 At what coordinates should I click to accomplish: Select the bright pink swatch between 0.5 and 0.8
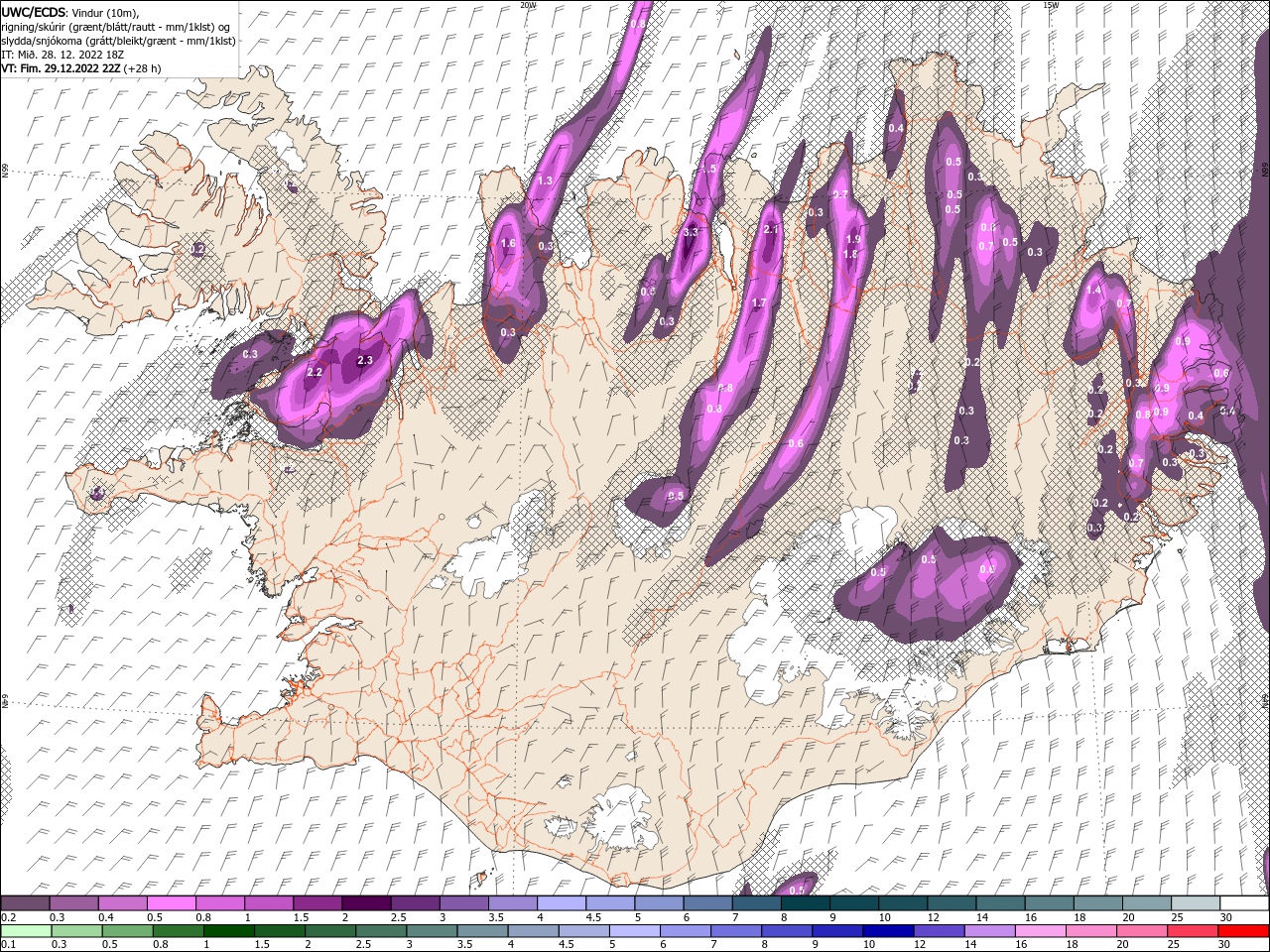pyautogui.click(x=171, y=903)
